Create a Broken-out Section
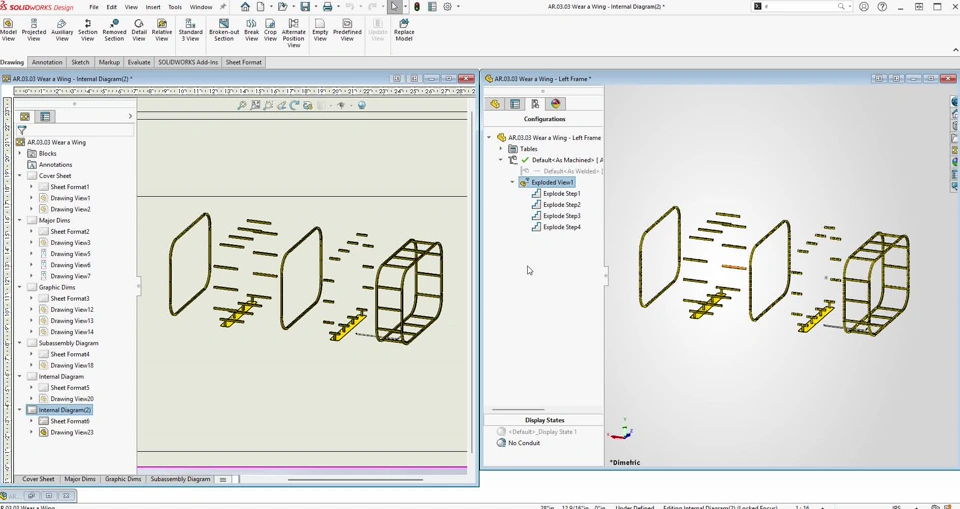The height and width of the screenshot is (509, 960). tap(224, 29)
